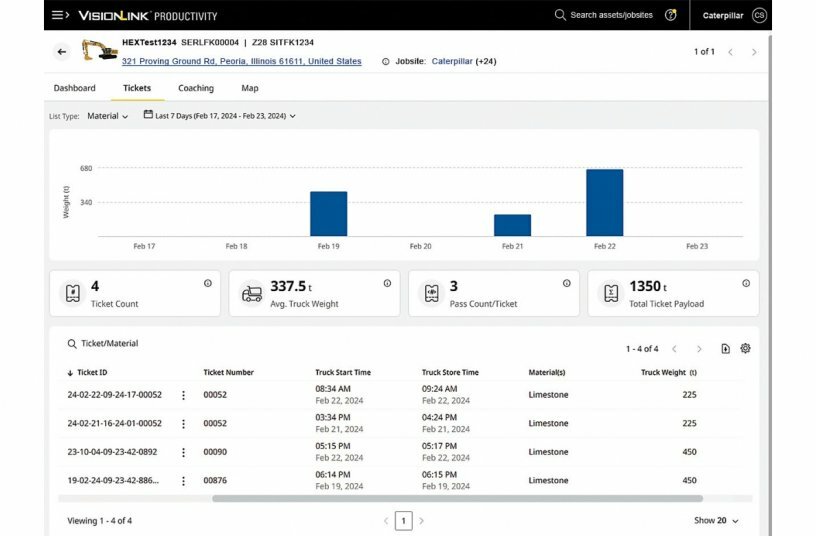Open the 321 Proving Ground Rd address link
Viewport: 816px width, 536px height.
click(x=241, y=61)
